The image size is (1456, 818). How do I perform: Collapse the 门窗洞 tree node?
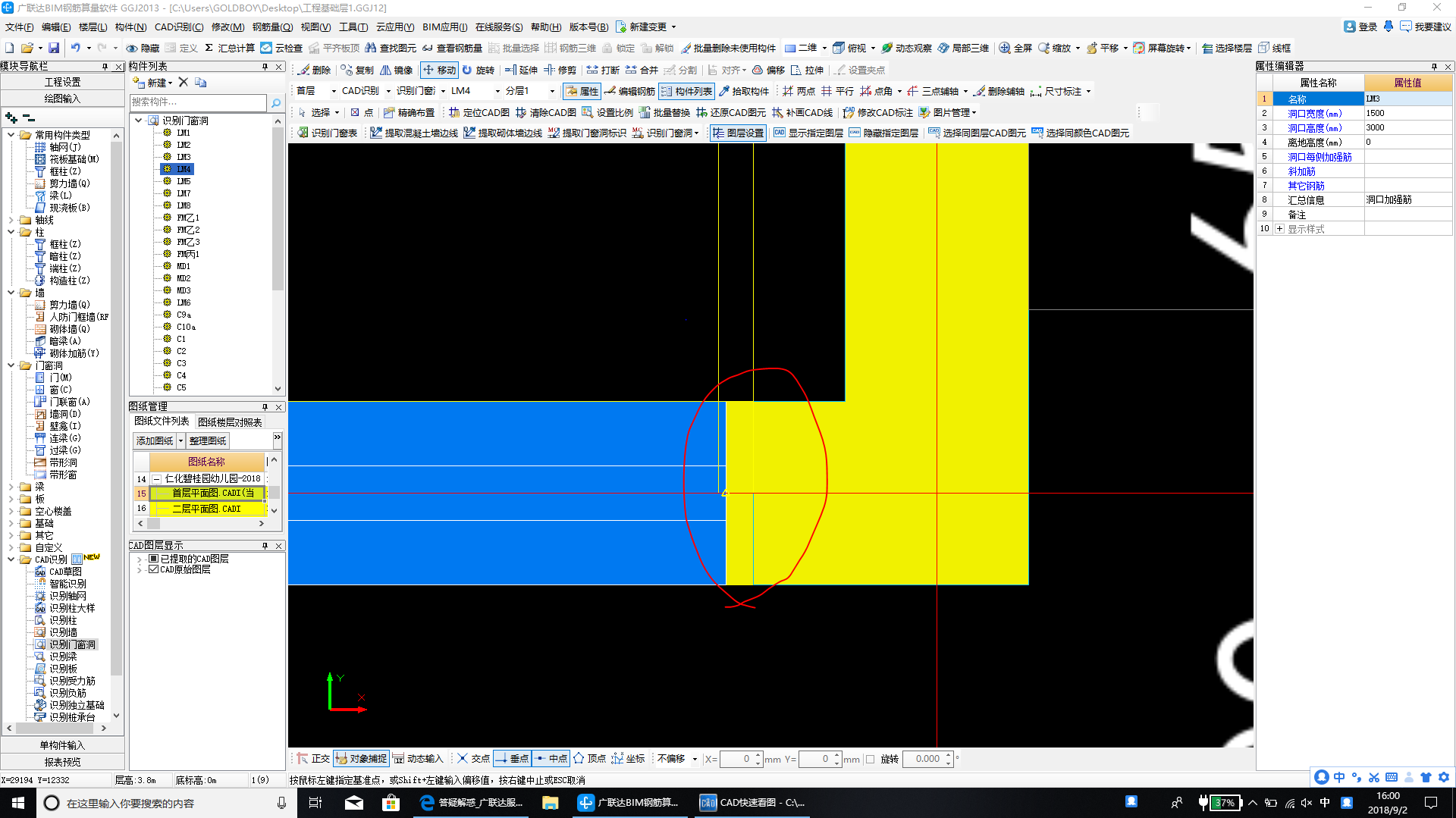(11, 365)
